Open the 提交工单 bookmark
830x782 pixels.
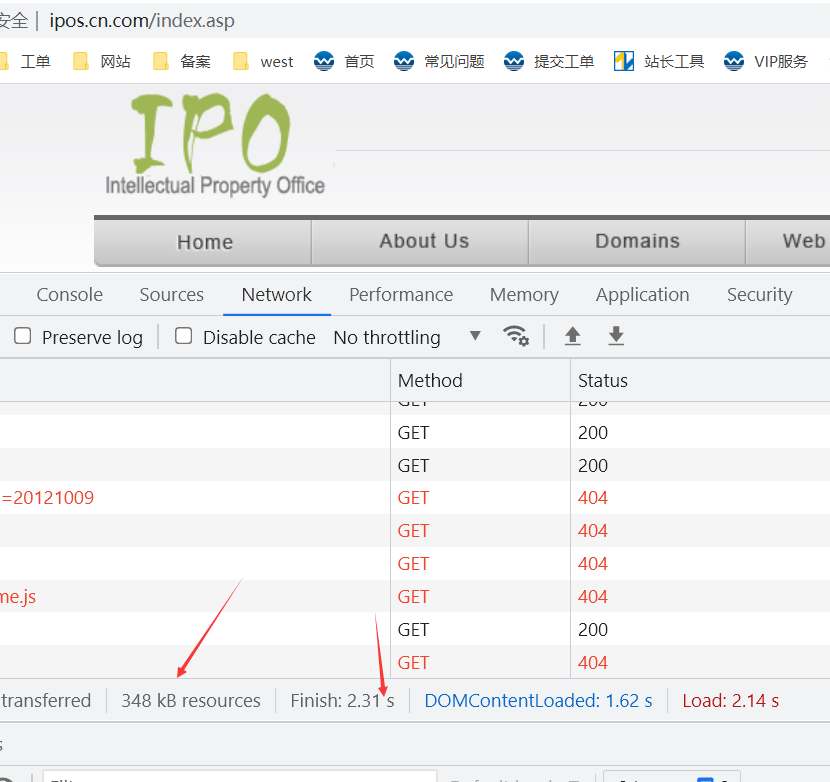(x=549, y=61)
